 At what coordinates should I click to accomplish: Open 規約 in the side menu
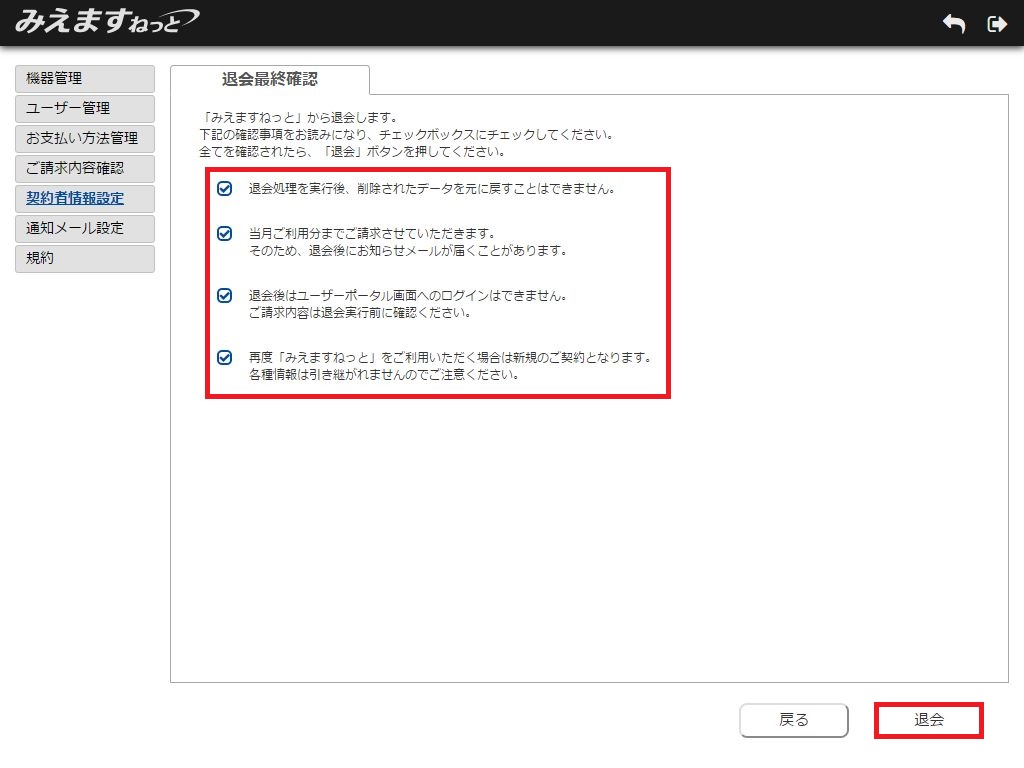pyautogui.click(x=85, y=259)
